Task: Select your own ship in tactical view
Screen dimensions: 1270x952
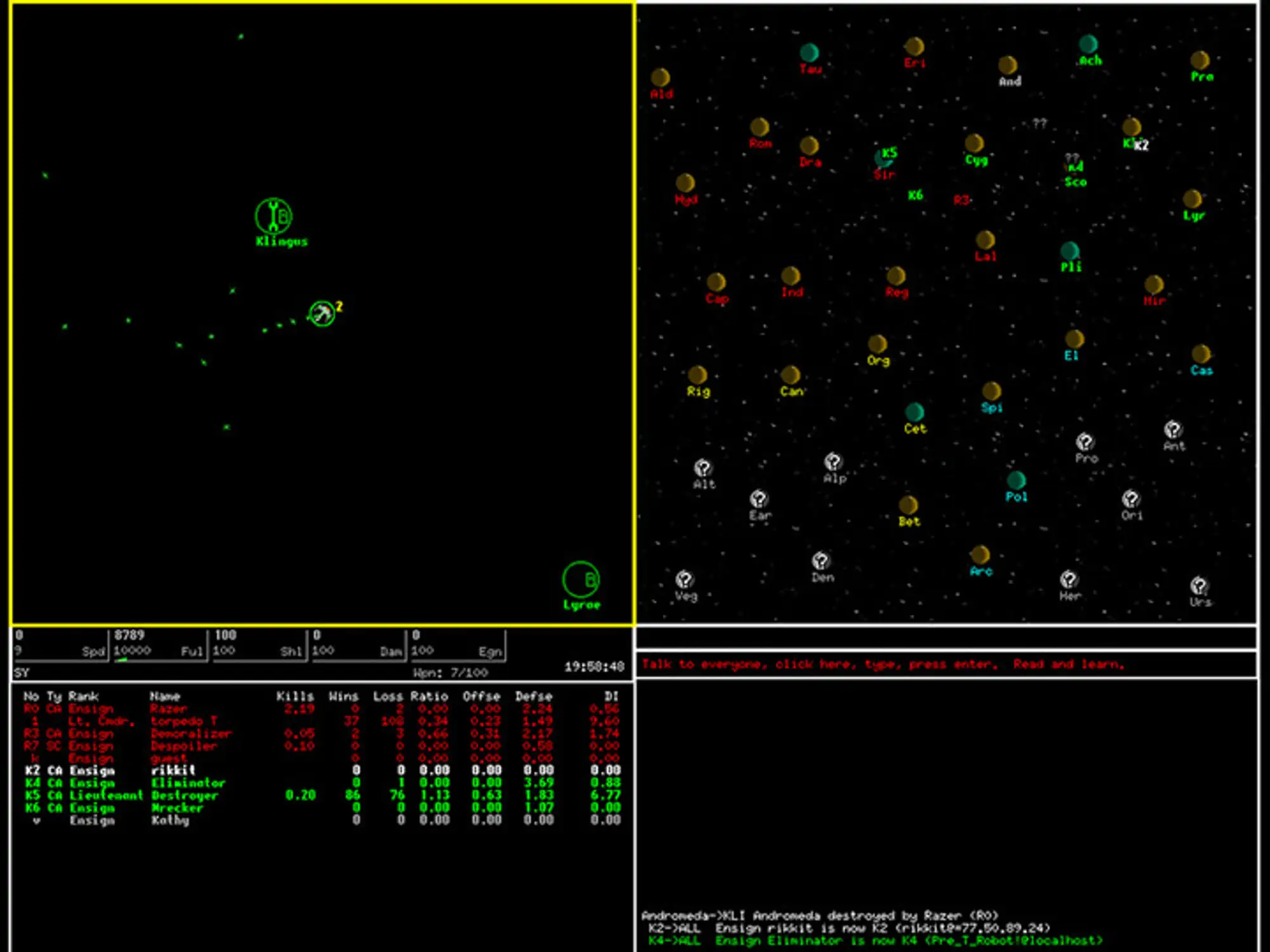Action: [322, 314]
